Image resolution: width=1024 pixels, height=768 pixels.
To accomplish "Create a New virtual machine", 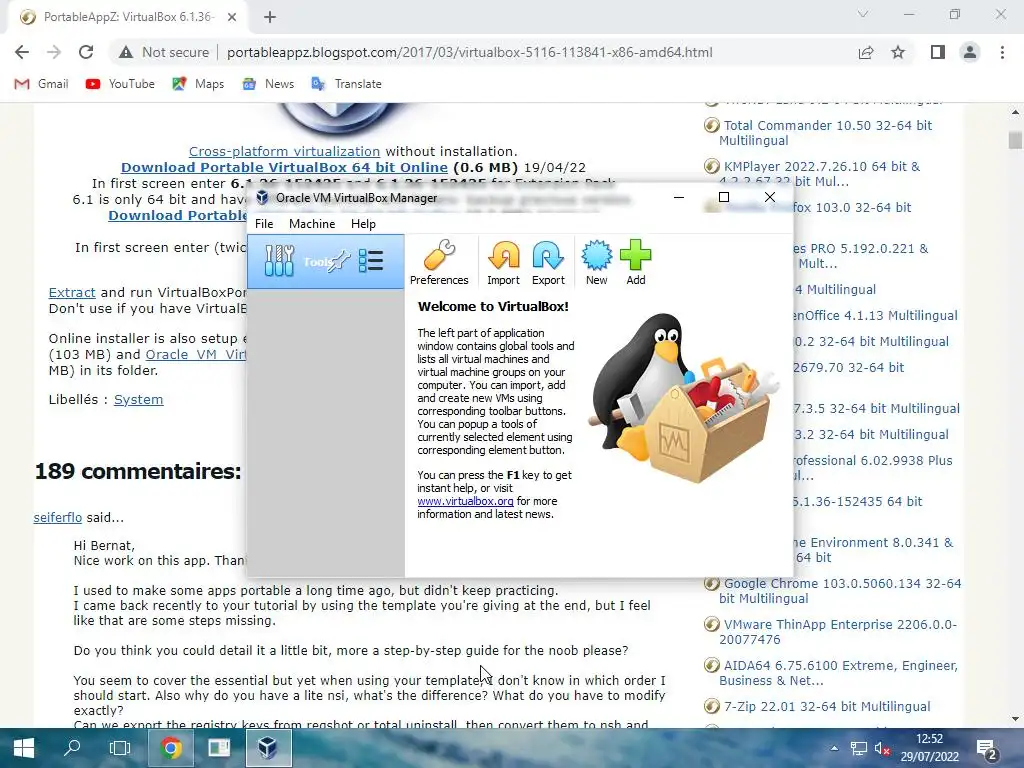I will coord(596,263).
